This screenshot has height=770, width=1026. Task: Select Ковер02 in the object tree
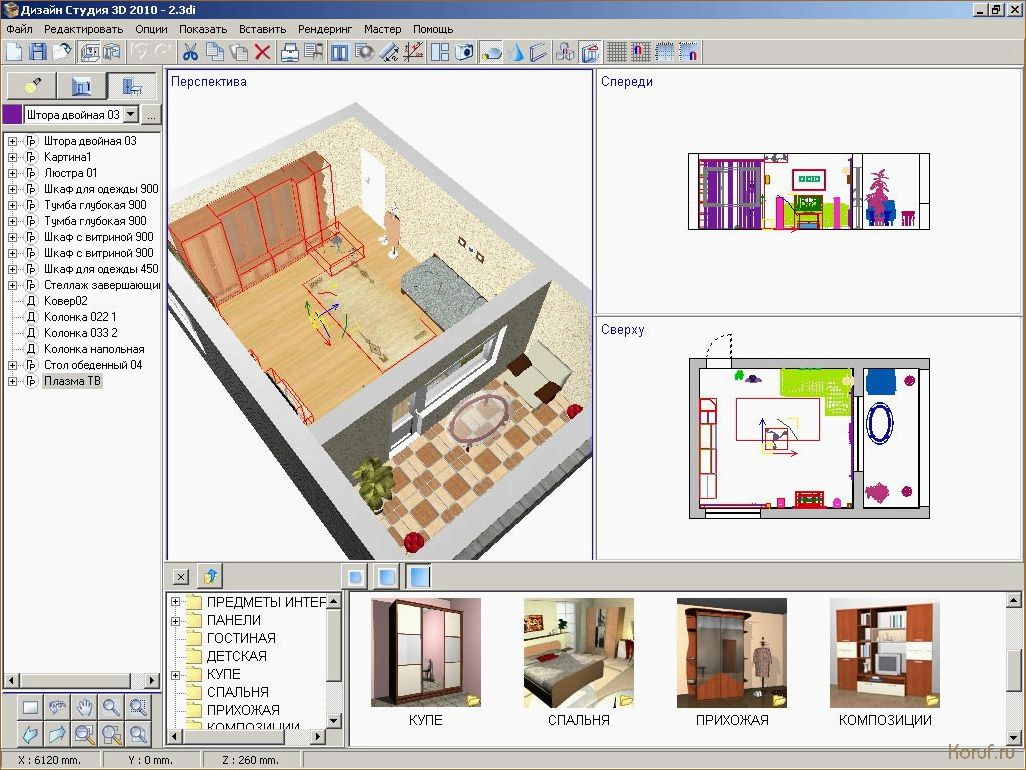pyautogui.click(x=65, y=301)
